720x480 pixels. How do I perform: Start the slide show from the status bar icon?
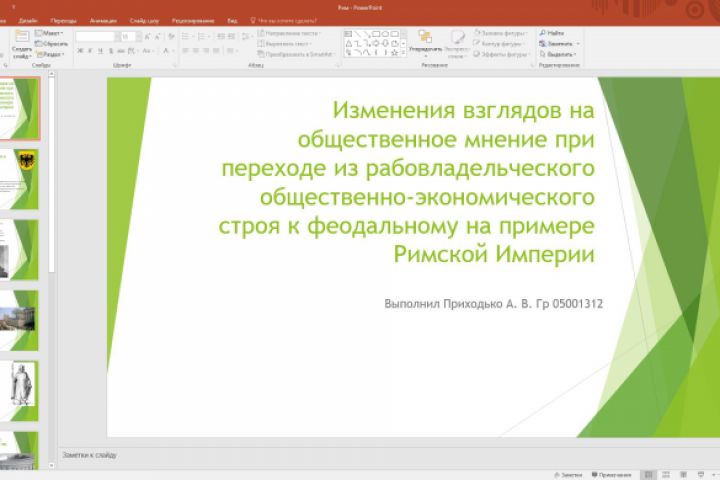(x=701, y=475)
